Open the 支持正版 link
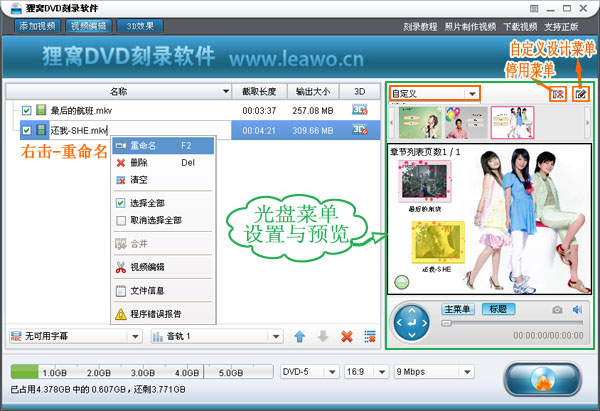The width and height of the screenshot is (600, 411). pos(561,27)
